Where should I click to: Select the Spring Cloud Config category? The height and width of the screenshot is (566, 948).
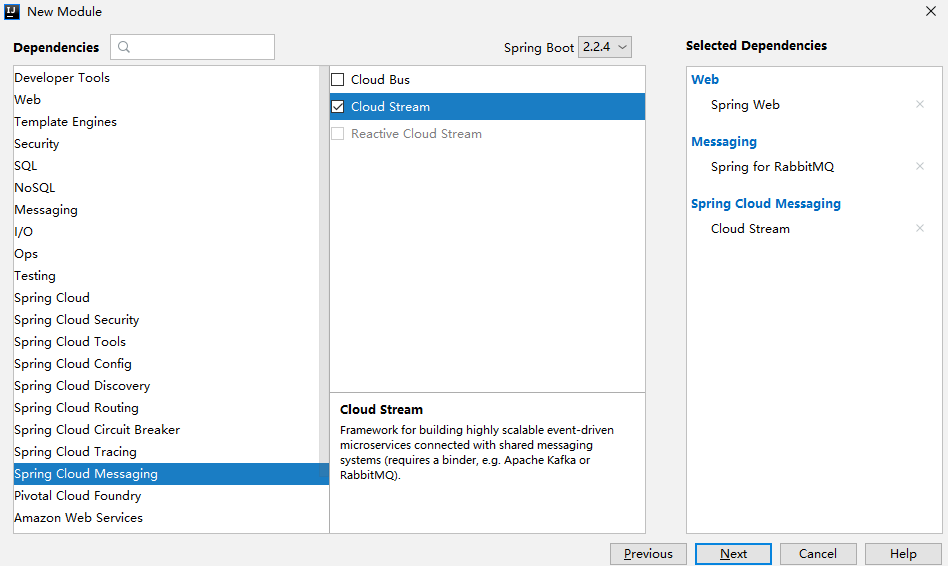[166, 364]
